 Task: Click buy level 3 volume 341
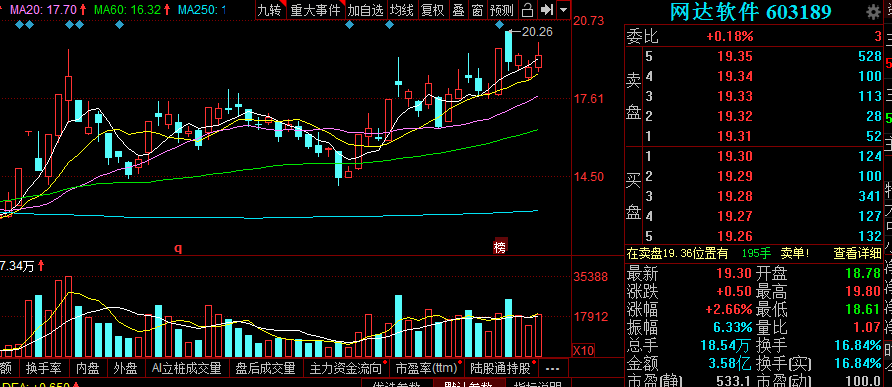870,196
